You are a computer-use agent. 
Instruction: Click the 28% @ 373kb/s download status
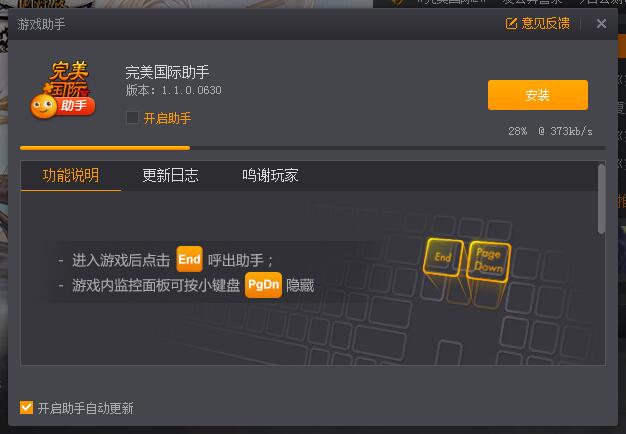[550, 131]
